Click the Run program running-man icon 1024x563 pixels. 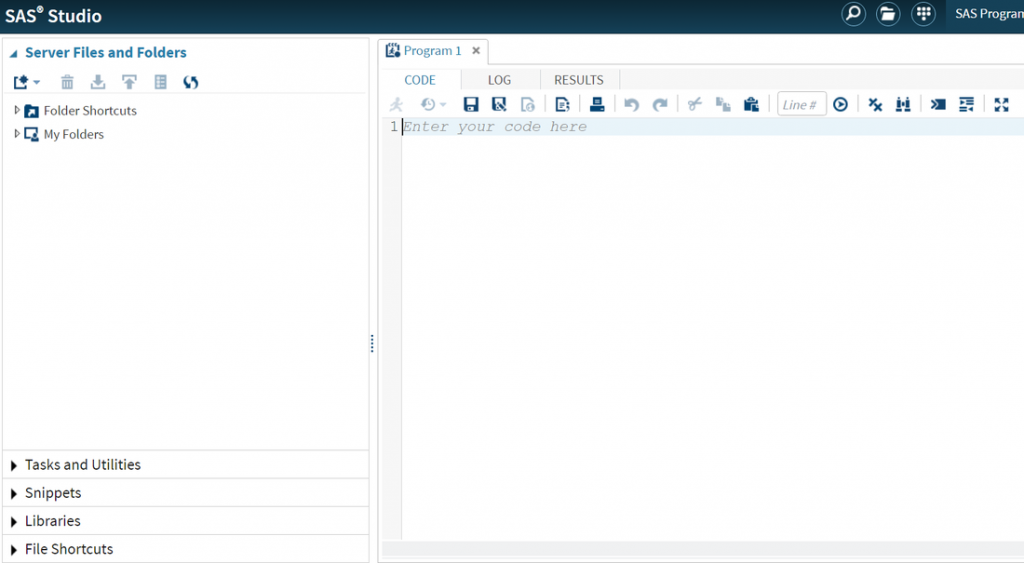(396, 105)
